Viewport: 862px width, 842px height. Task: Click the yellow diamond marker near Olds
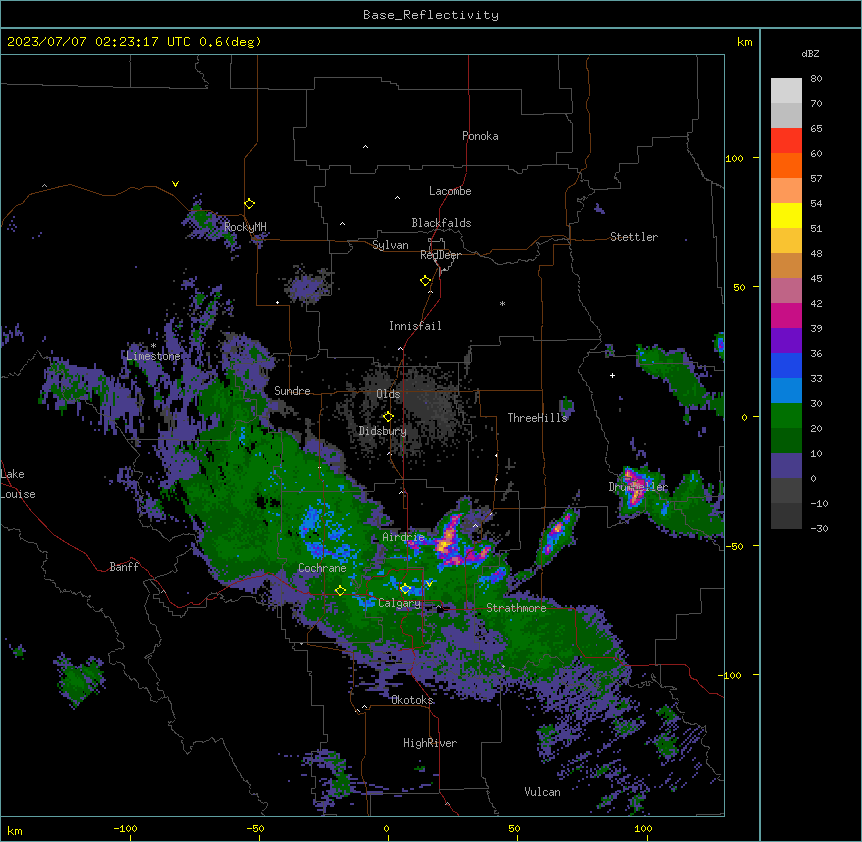pos(388,417)
